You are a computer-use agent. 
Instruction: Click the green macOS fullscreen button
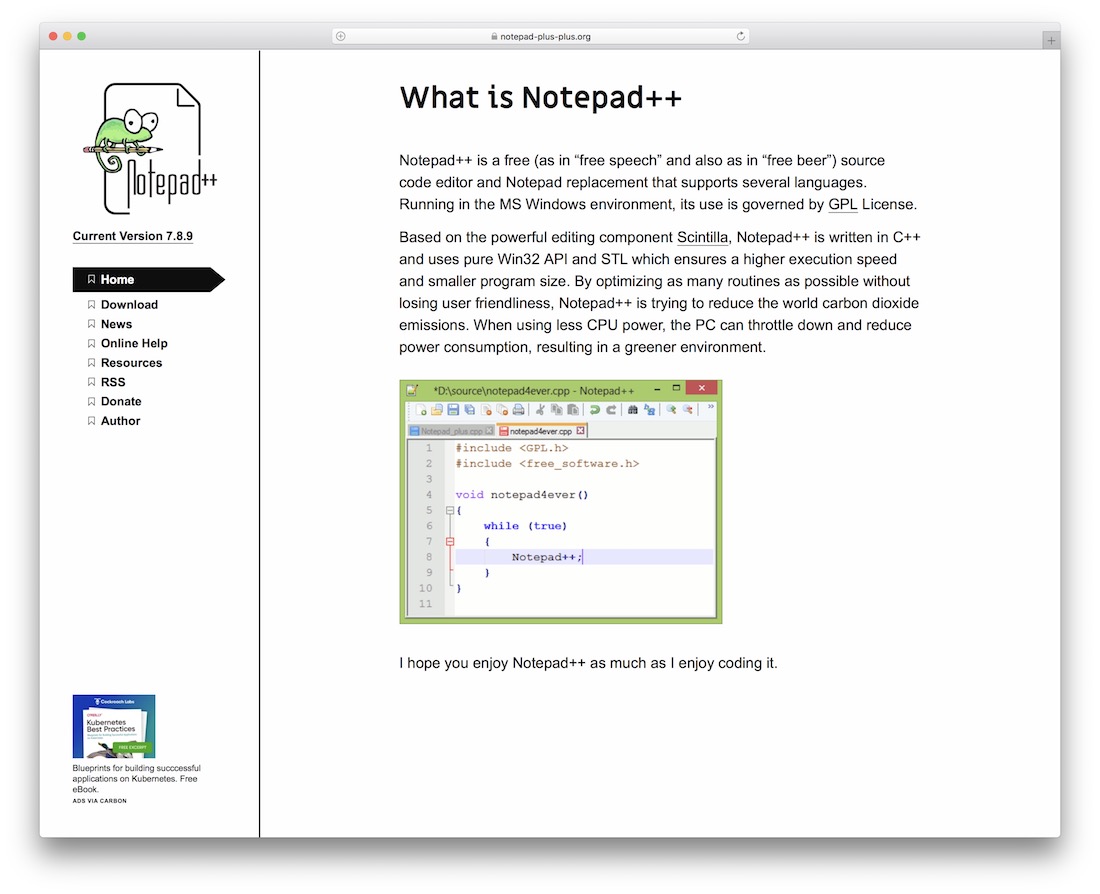click(81, 36)
